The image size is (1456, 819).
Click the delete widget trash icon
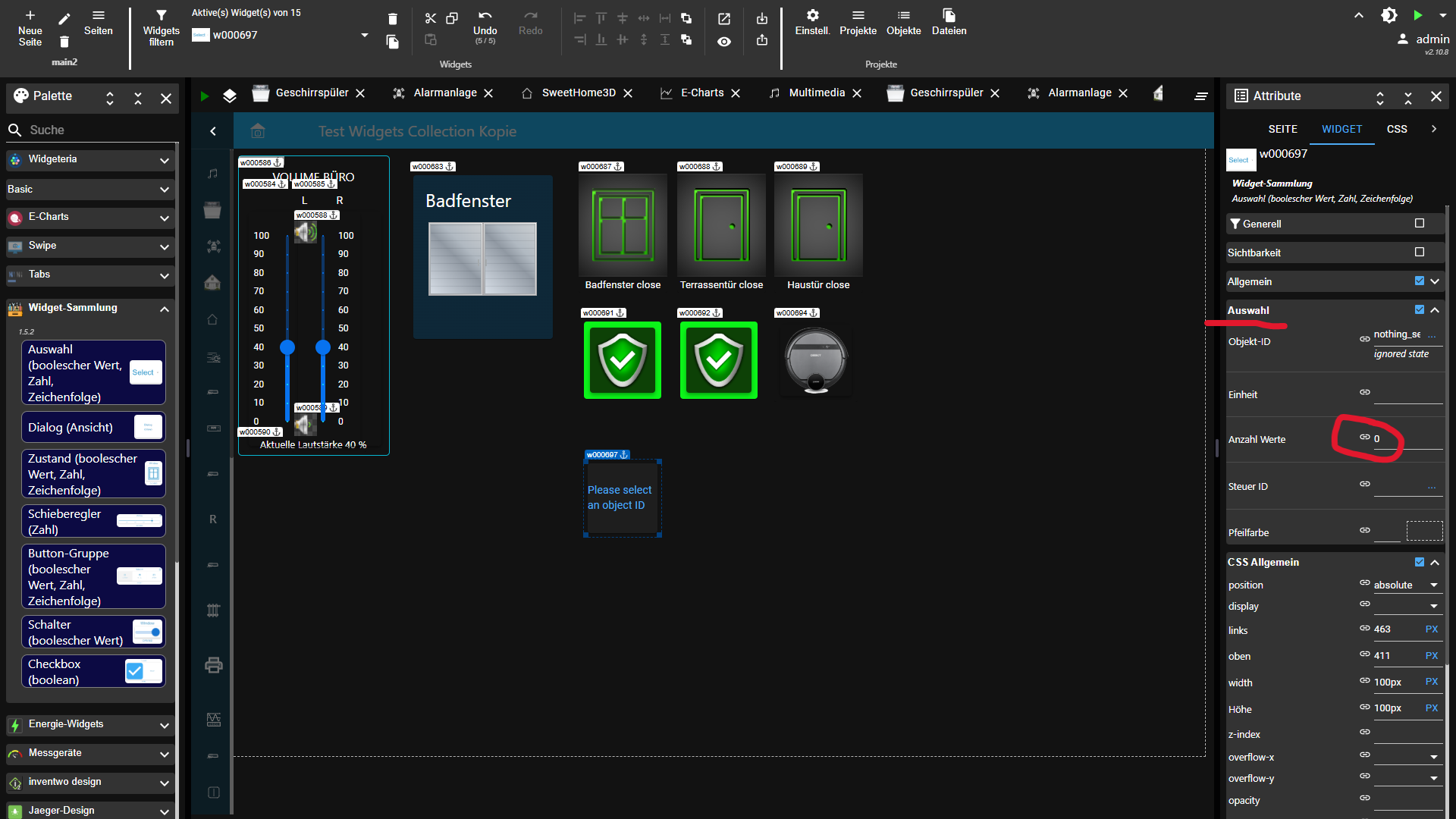click(392, 19)
